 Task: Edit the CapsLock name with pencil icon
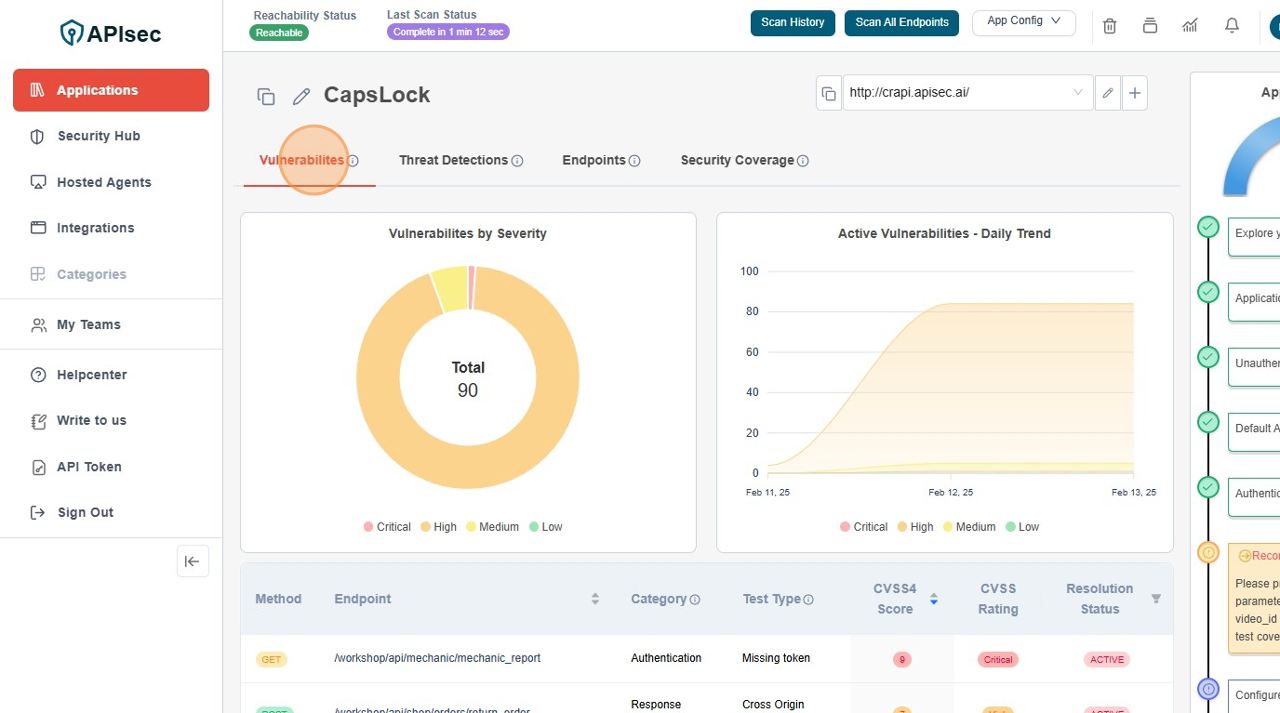[x=300, y=96]
